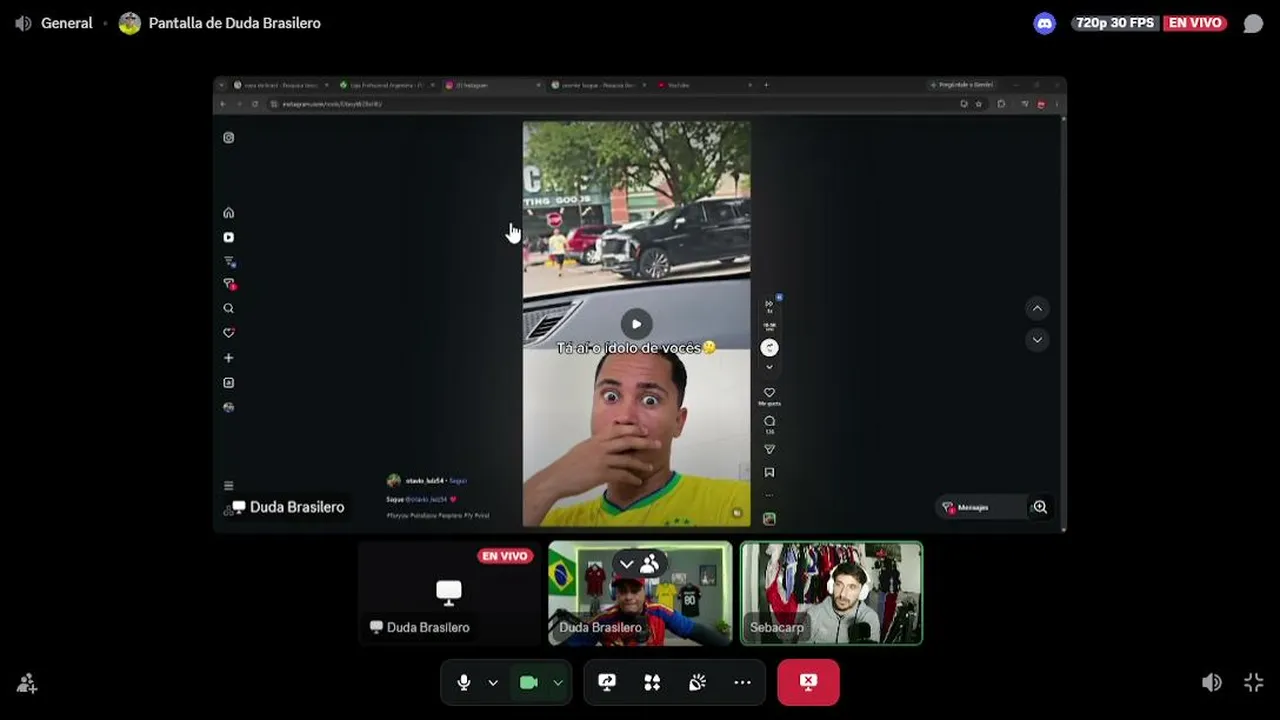Click the share screen button
Screen dimensions: 1280x720
pyautogui.click(x=607, y=682)
